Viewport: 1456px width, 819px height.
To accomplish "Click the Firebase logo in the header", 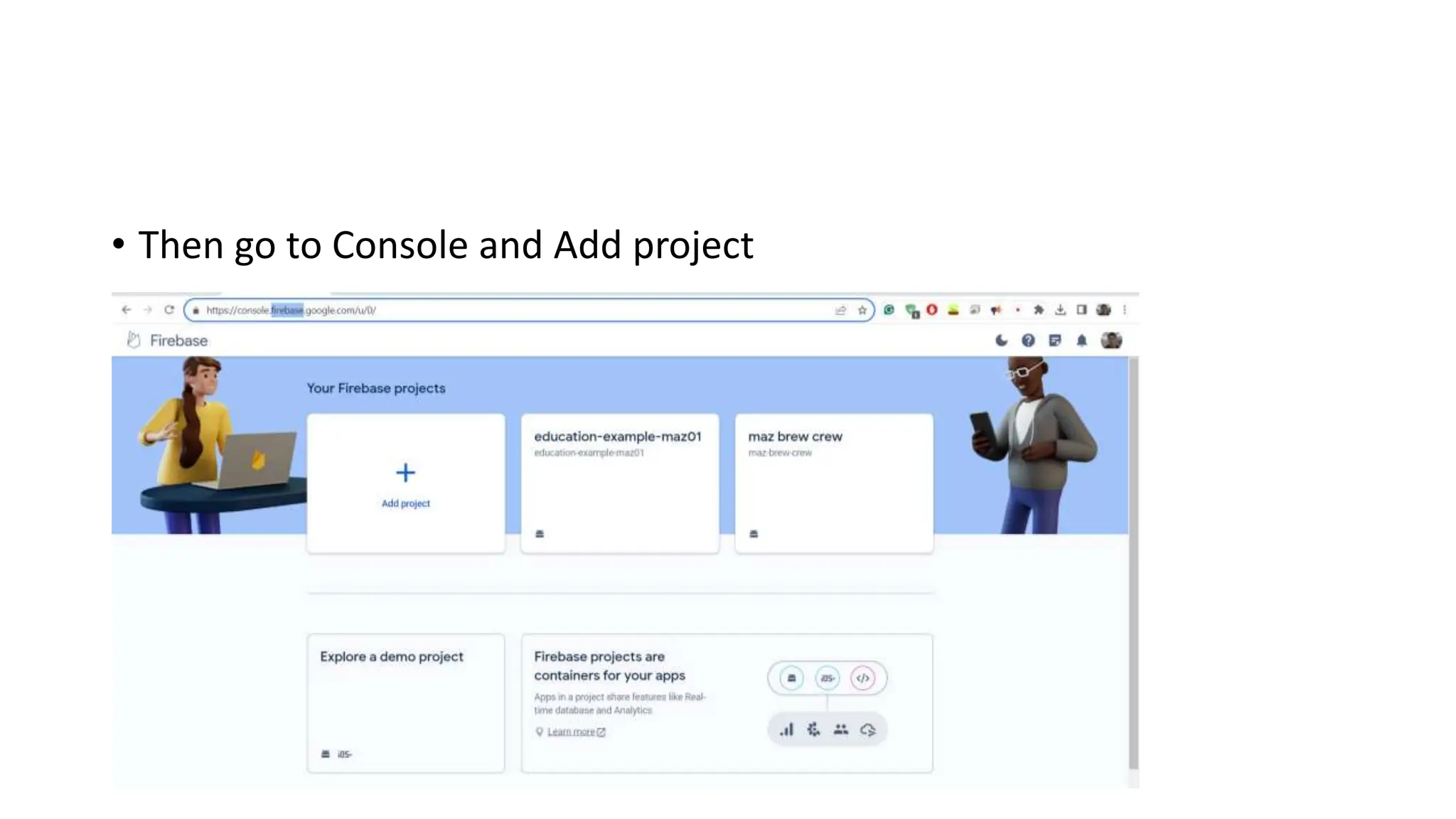I will coord(168,341).
